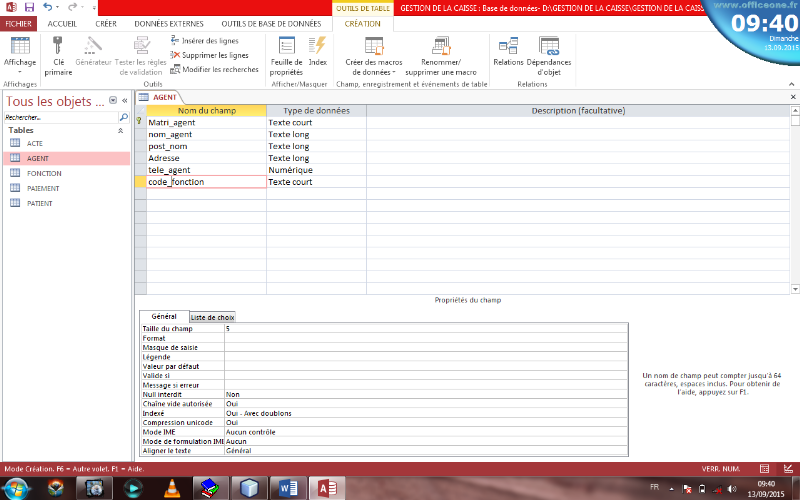Screen dimensions: 800x500
Task: Select the PATIENT table in navigation pane
Action: (40, 203)
